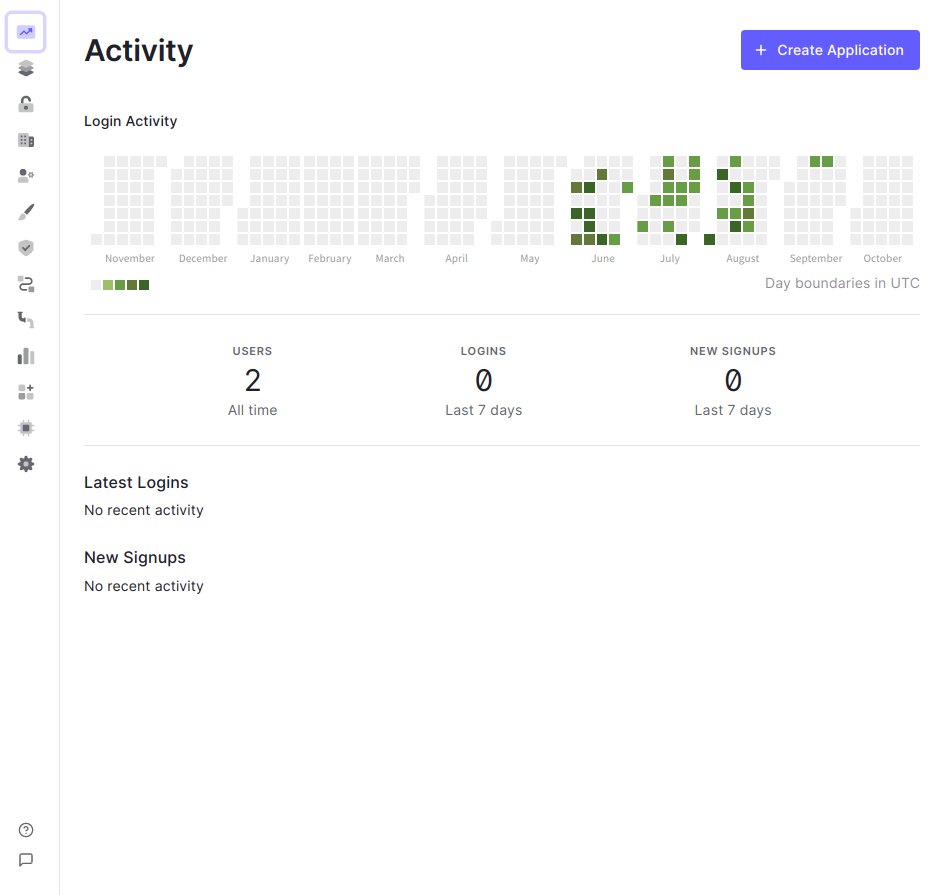934x895 pixels.
Task: Open Security via the shield checkmark icon
Action: coord(26,248)
